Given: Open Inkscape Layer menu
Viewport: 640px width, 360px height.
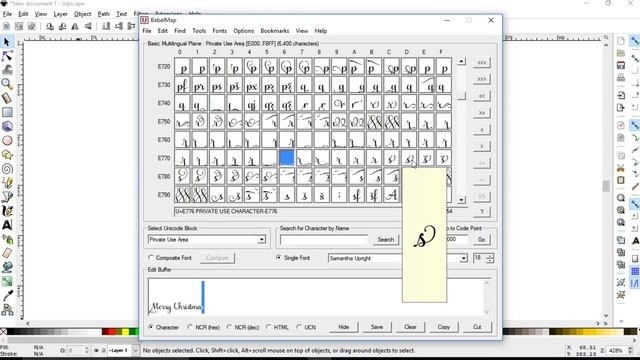Looking at the screenshot, I should [60, 14].
